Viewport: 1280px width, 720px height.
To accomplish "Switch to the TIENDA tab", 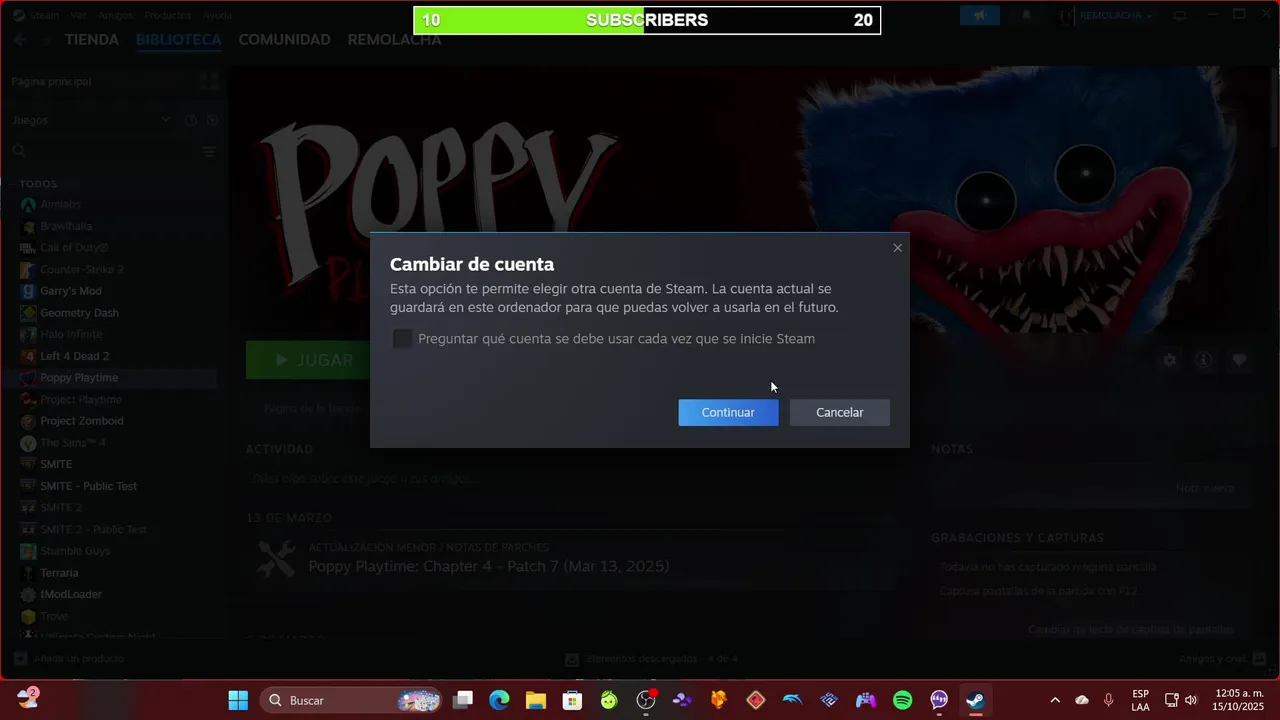I will [92, 40].
